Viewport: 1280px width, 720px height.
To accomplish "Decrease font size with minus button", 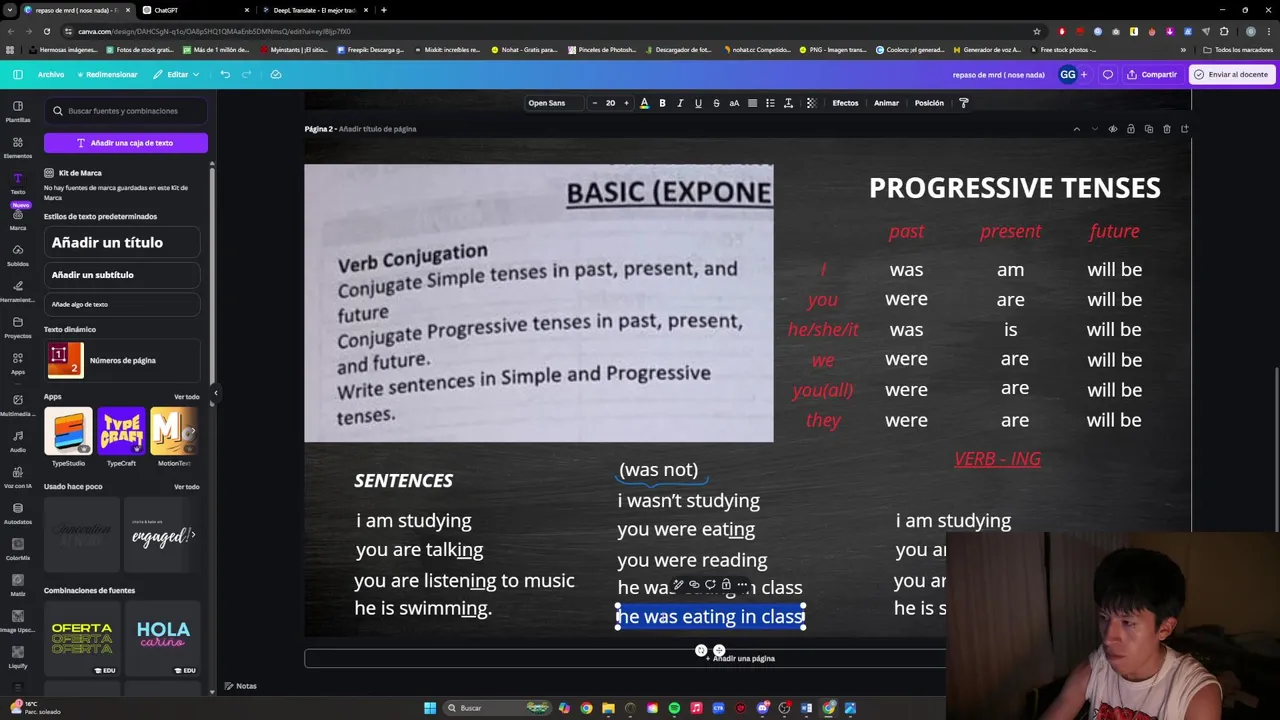I will [x=595, y=103].
